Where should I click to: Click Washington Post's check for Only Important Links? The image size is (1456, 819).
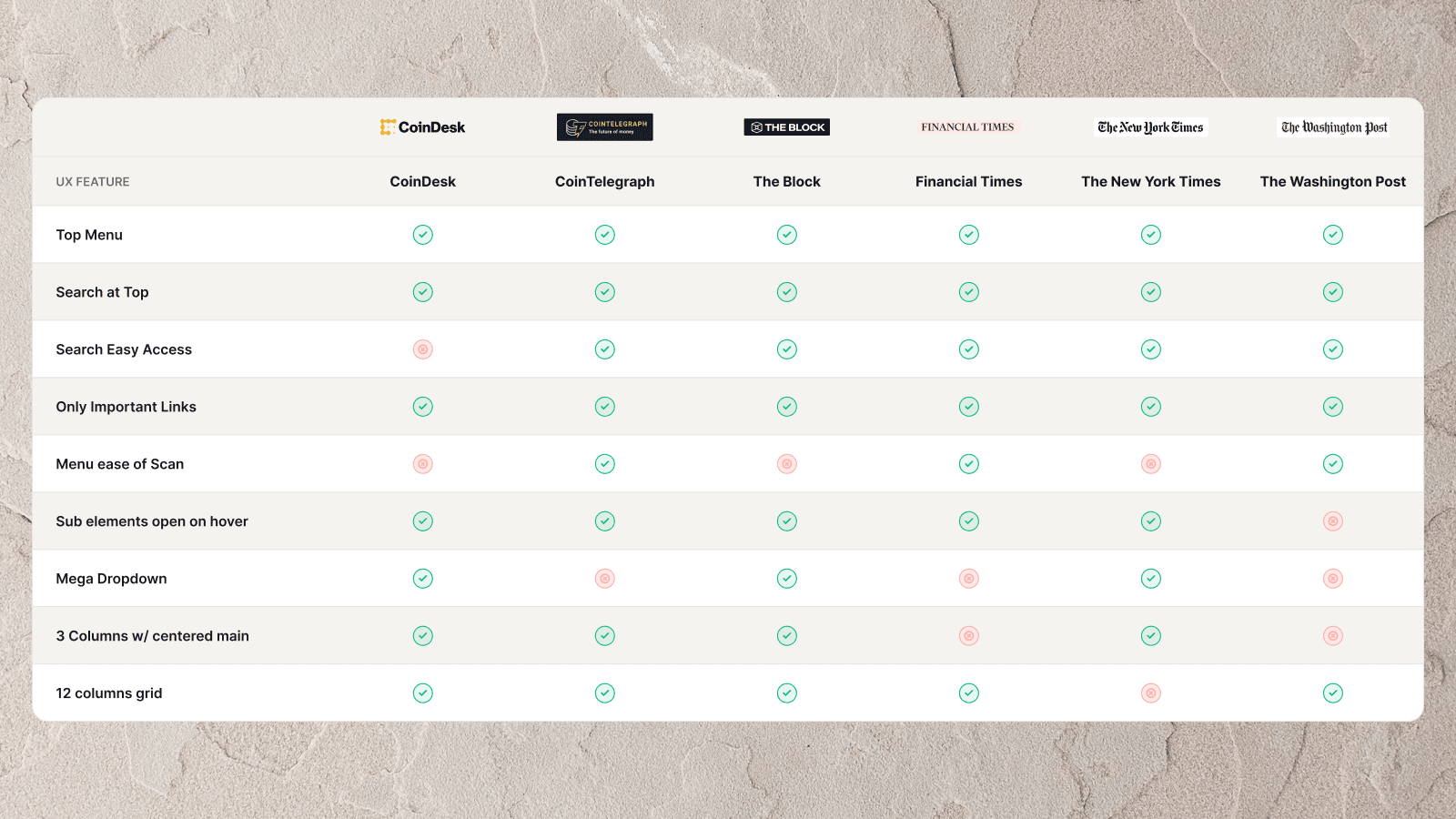click(x=1333, y=407)
